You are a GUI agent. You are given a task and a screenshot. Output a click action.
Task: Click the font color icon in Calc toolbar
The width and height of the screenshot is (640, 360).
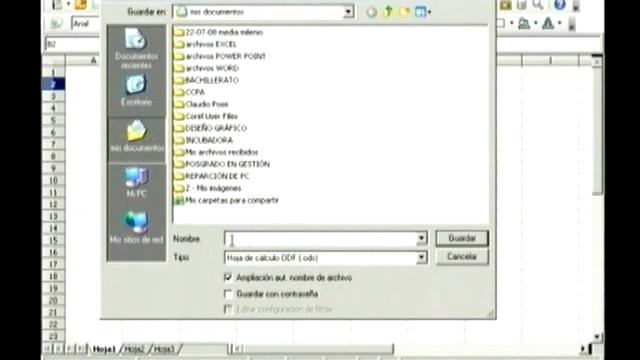[x=548, y=23]
